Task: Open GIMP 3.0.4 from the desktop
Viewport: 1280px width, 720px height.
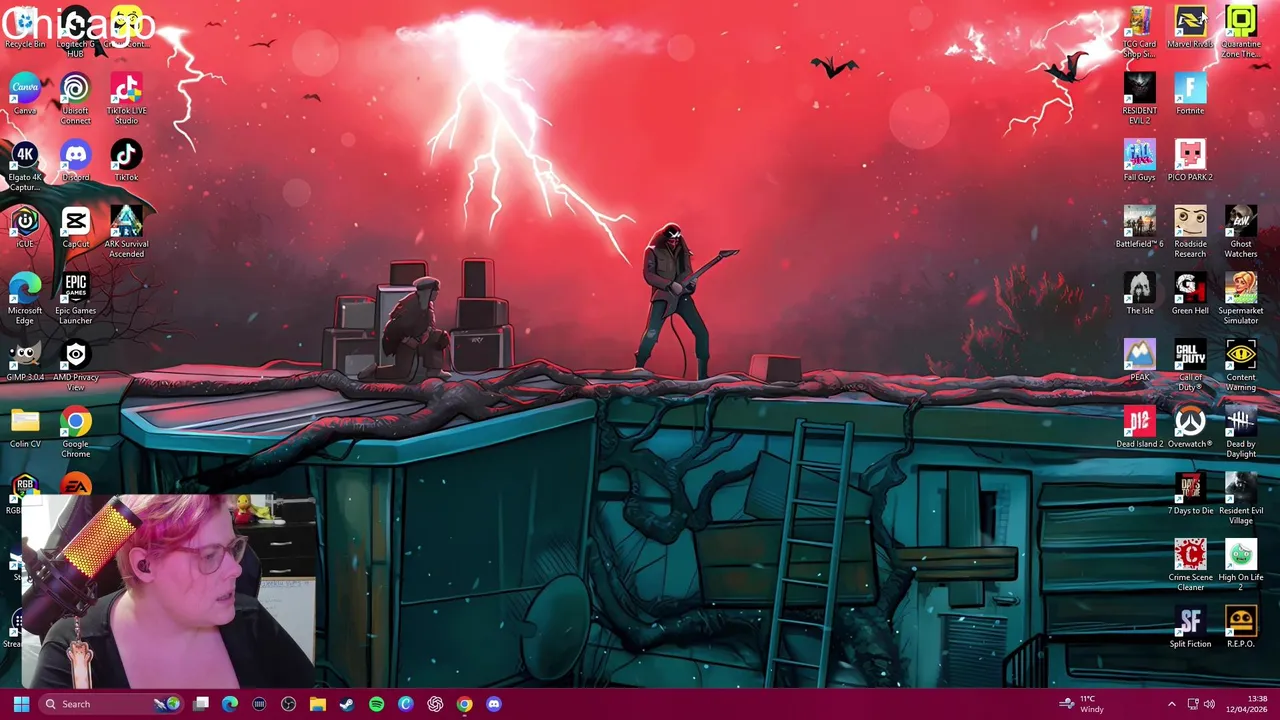Action: (25, 360)
